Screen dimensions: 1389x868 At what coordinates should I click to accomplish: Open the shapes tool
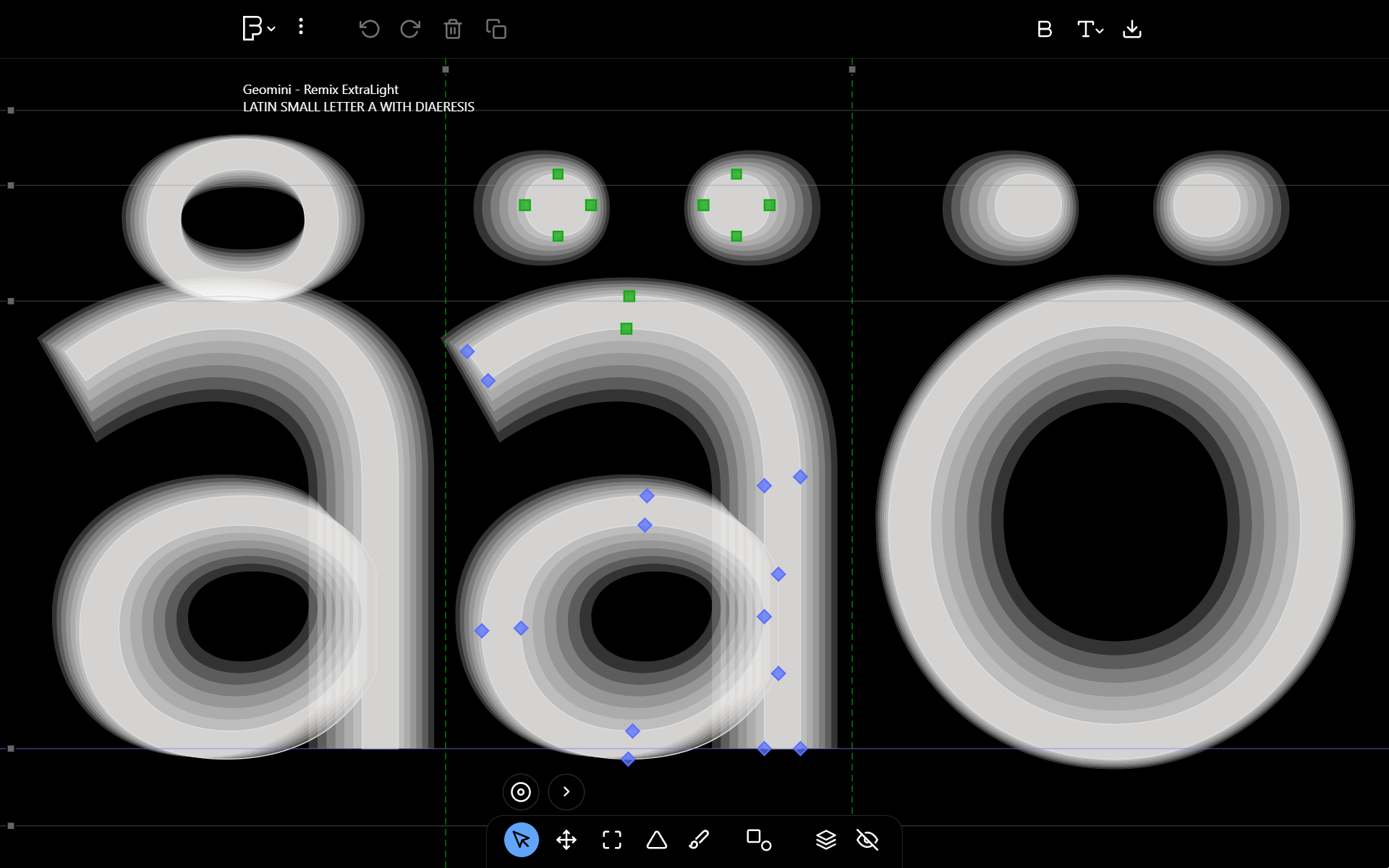(x=759, y=840)
